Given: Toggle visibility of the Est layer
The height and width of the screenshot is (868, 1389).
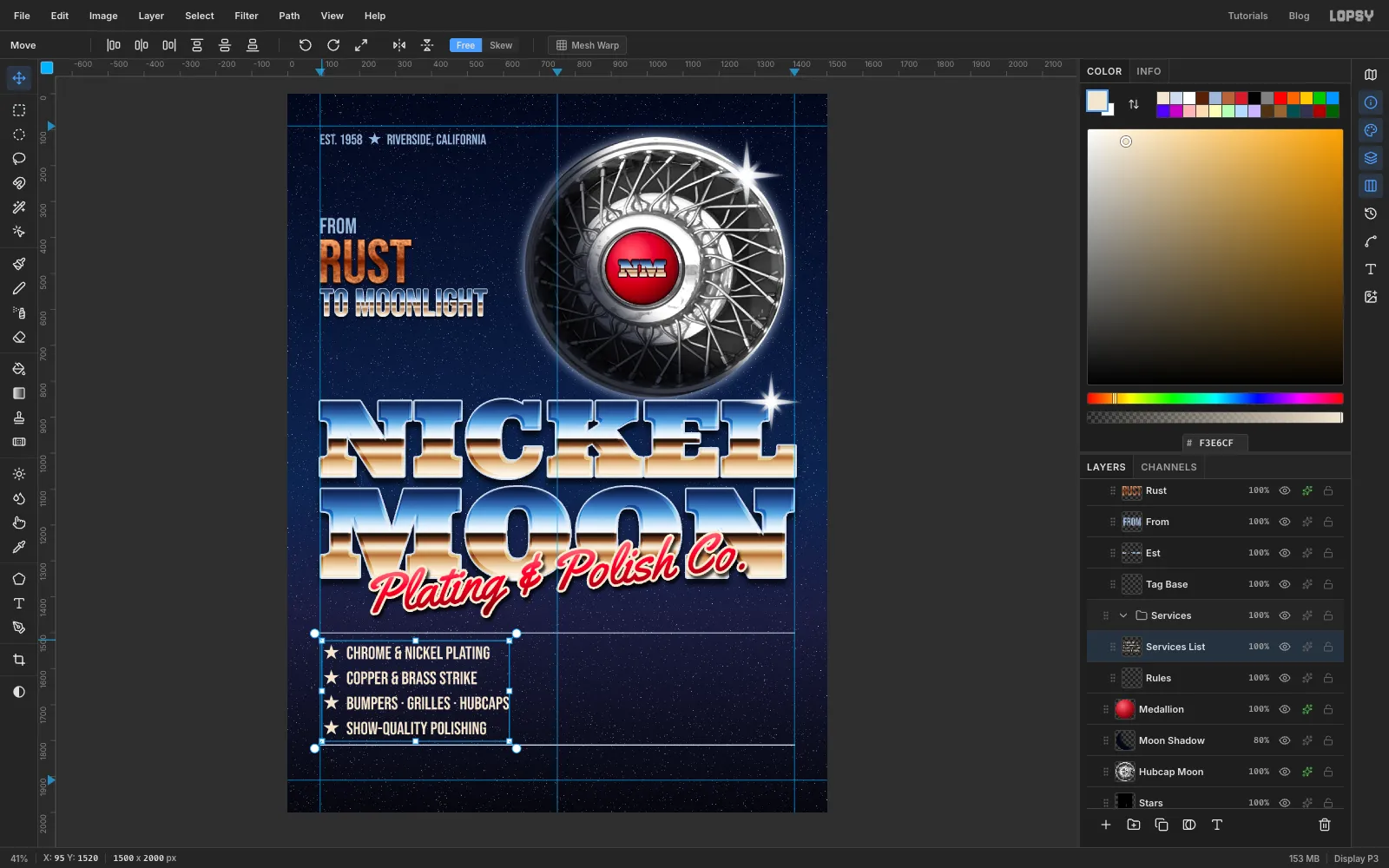Looking at the screenshot, I should click(1285, 553).
